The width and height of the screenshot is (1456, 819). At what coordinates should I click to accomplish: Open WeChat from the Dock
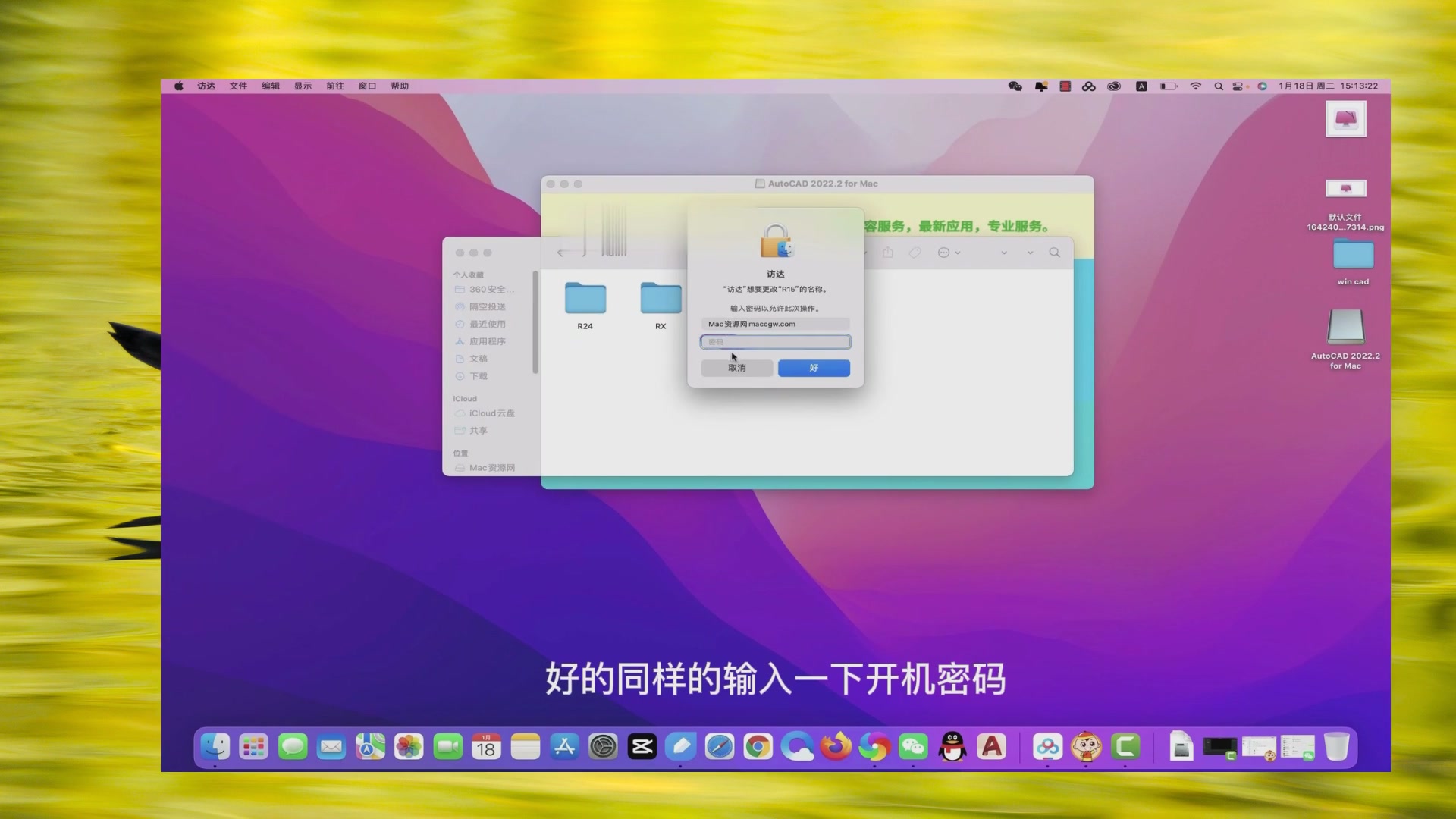(913, 748)
